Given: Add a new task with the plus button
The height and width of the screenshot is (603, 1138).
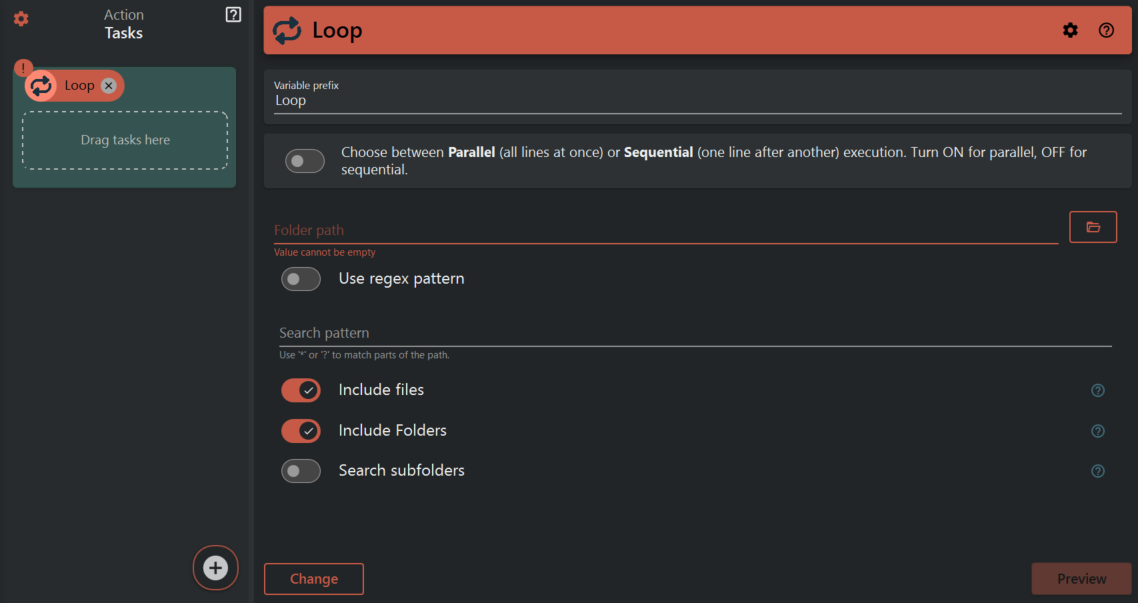Looking at the screenshot, I should [x=215, y=567].
